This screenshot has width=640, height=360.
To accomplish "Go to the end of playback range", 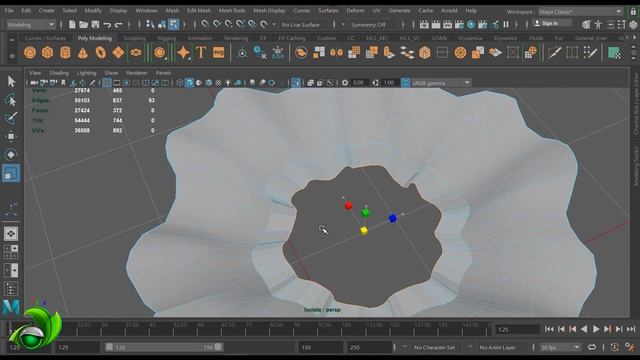I will [x=631, y=329].
